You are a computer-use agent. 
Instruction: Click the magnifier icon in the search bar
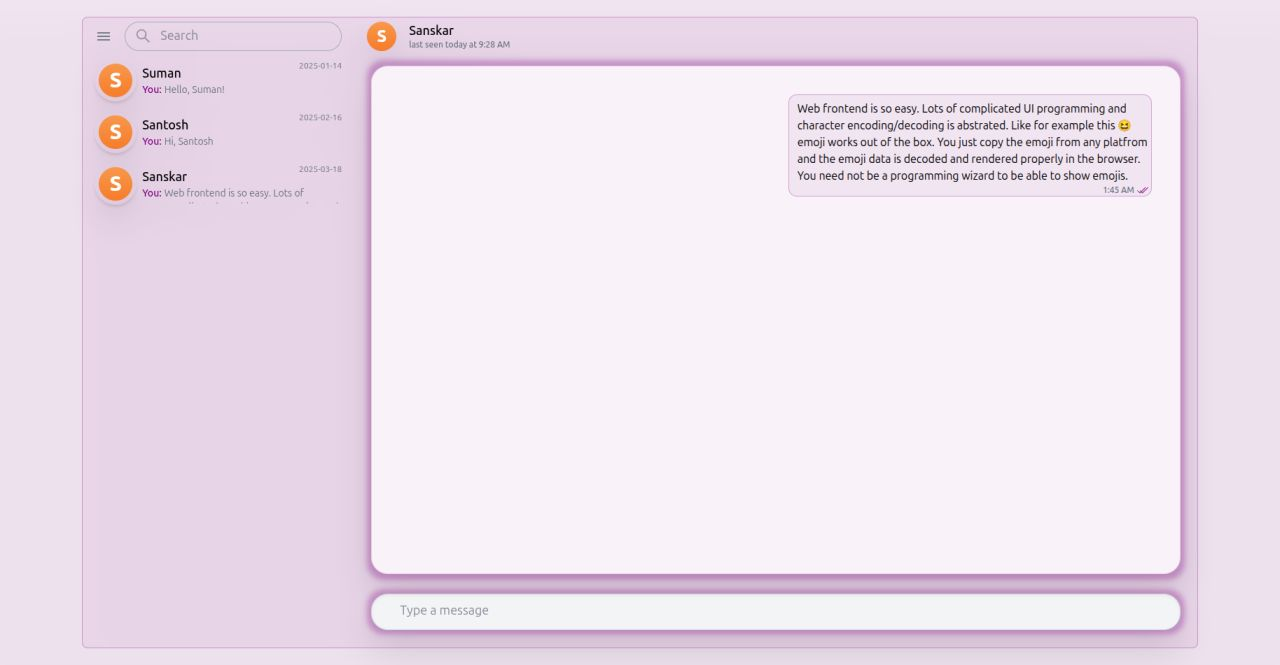tap(143, 35)
